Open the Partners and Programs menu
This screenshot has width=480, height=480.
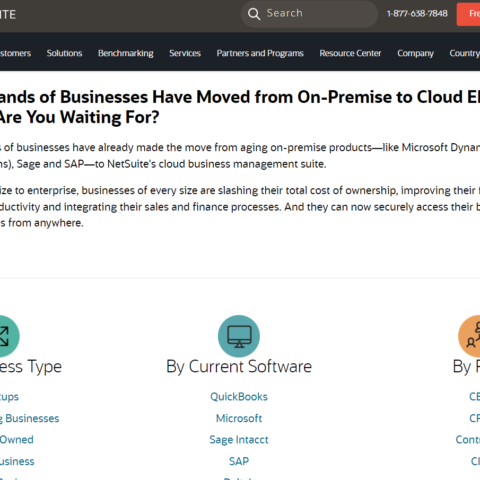[x=260, y=53]
